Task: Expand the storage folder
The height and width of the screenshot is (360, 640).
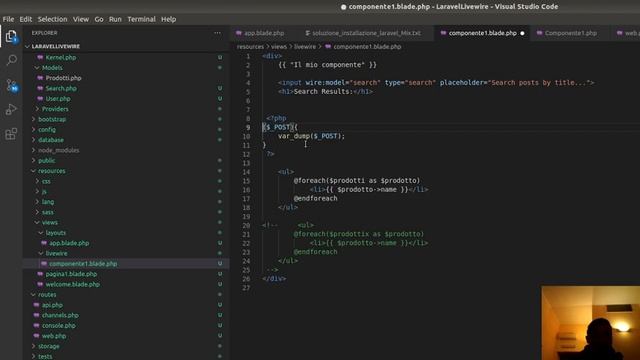Action: coord(49,346)
